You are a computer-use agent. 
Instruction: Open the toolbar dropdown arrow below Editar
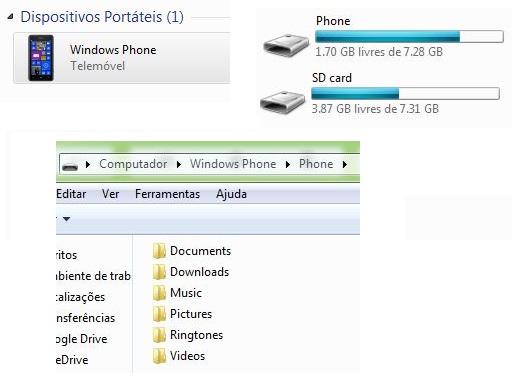click(x=67, y=219)
